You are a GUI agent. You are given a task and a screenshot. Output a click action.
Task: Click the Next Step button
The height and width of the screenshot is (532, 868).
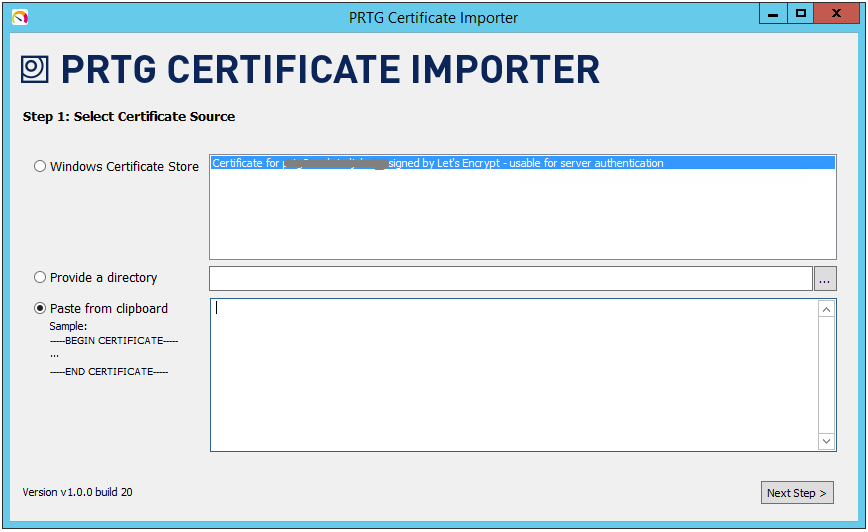tap(797, 493)
